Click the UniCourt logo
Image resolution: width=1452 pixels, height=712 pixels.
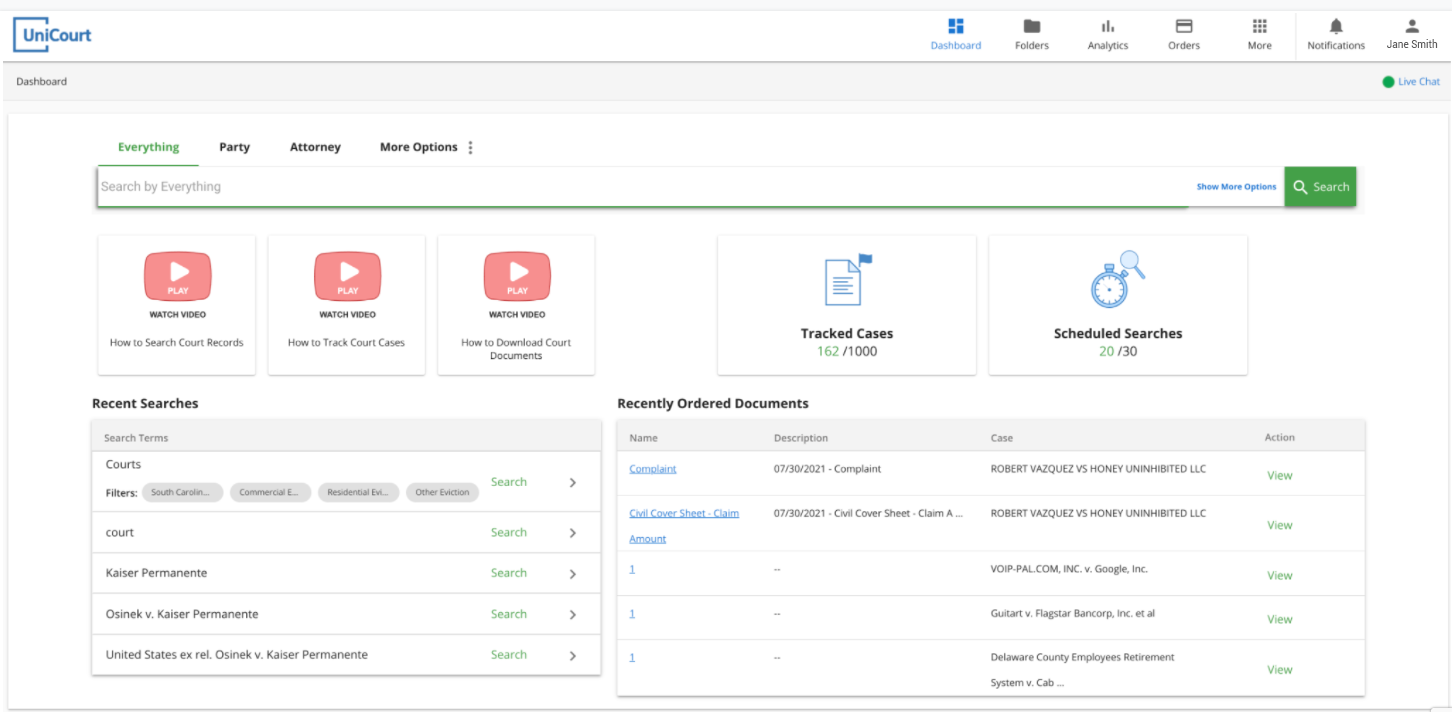click(x=53, y=35)
